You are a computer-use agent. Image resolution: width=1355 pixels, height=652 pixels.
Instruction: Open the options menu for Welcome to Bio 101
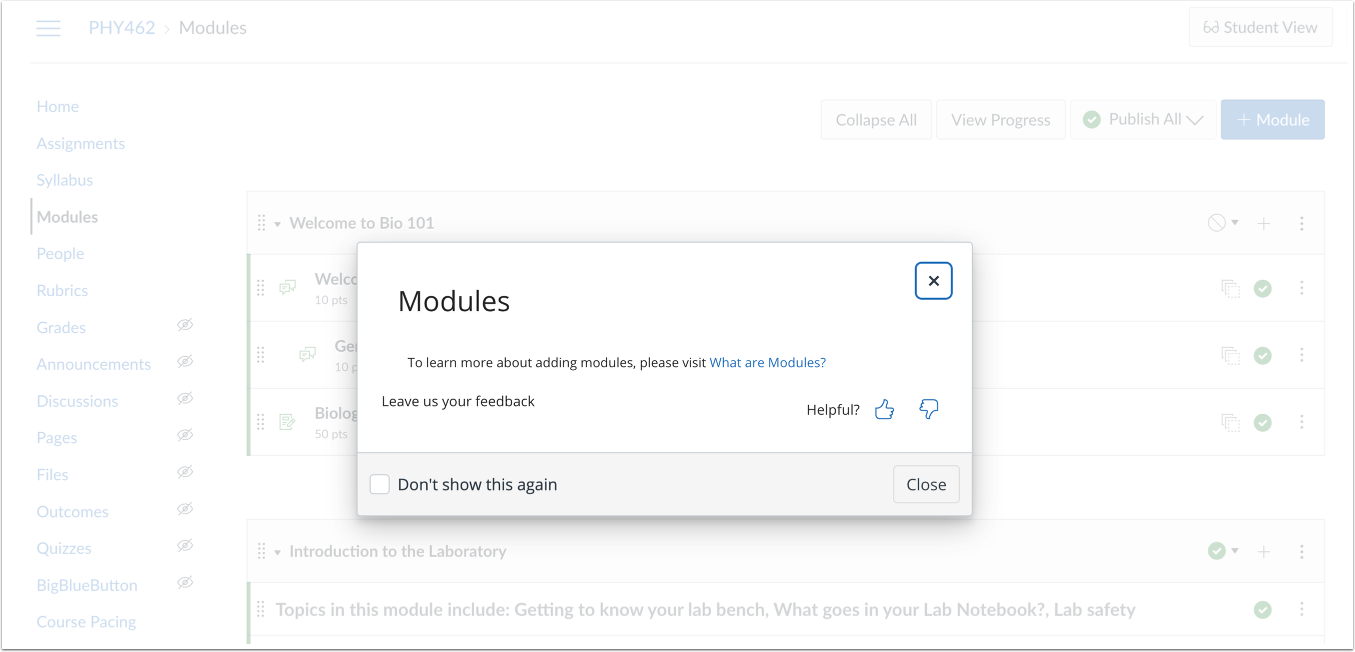(x=1302, y=222)
